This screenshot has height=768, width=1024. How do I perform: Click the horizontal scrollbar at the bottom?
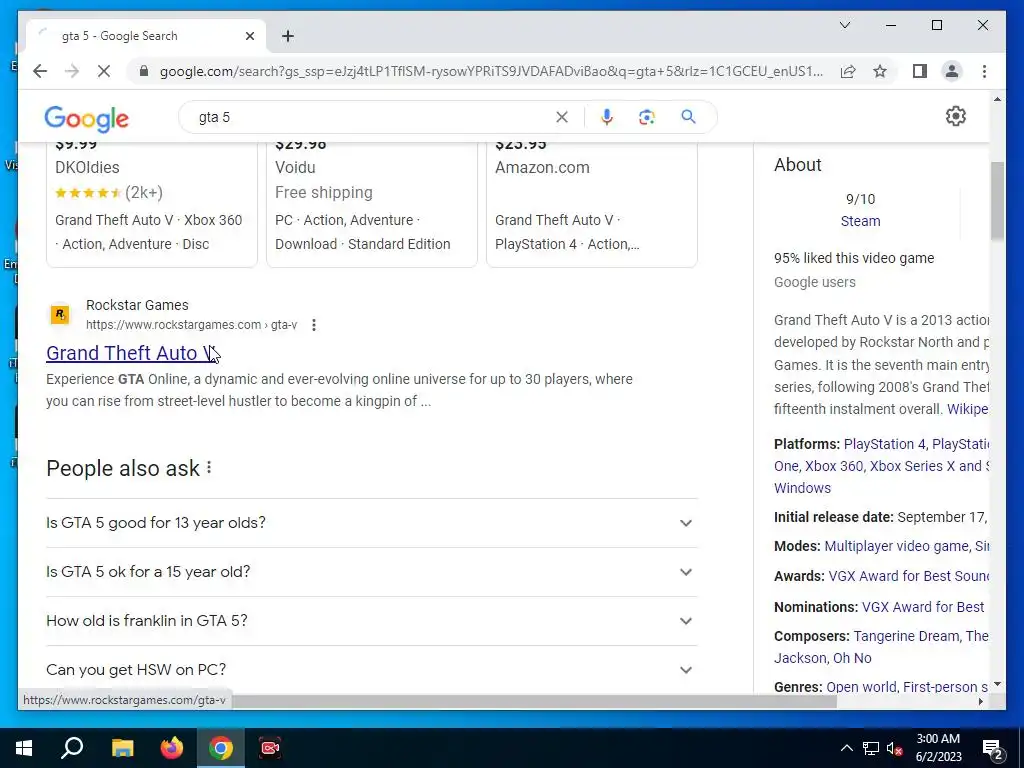[534, 701]
